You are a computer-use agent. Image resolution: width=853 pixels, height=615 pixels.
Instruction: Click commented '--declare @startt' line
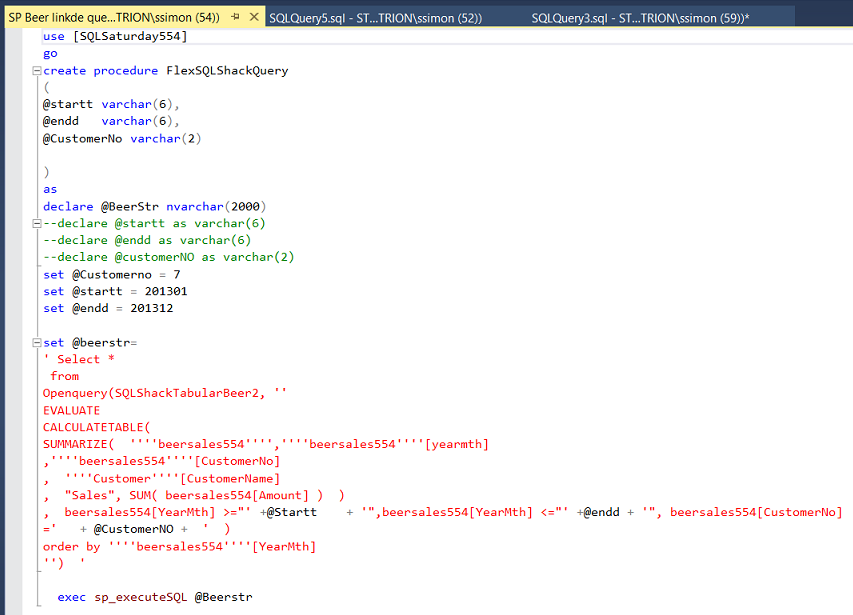point(154,223)
